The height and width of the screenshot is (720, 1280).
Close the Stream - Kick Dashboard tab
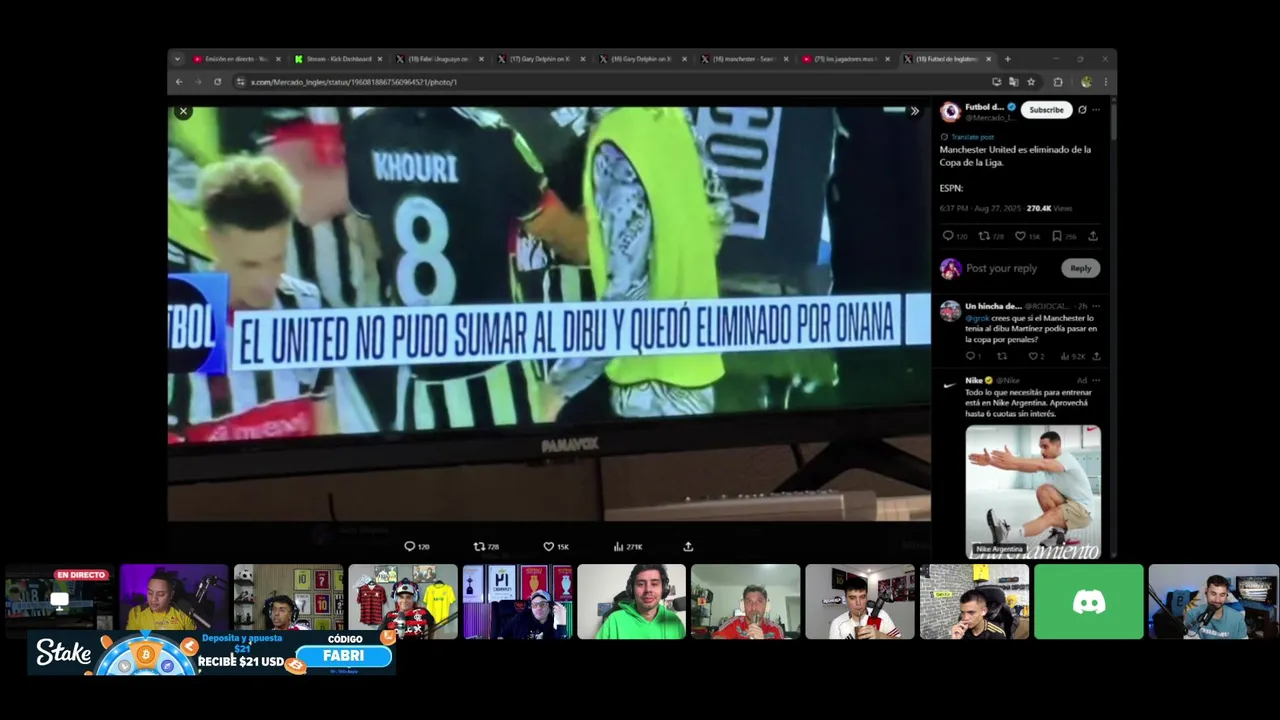pos(380,59)
